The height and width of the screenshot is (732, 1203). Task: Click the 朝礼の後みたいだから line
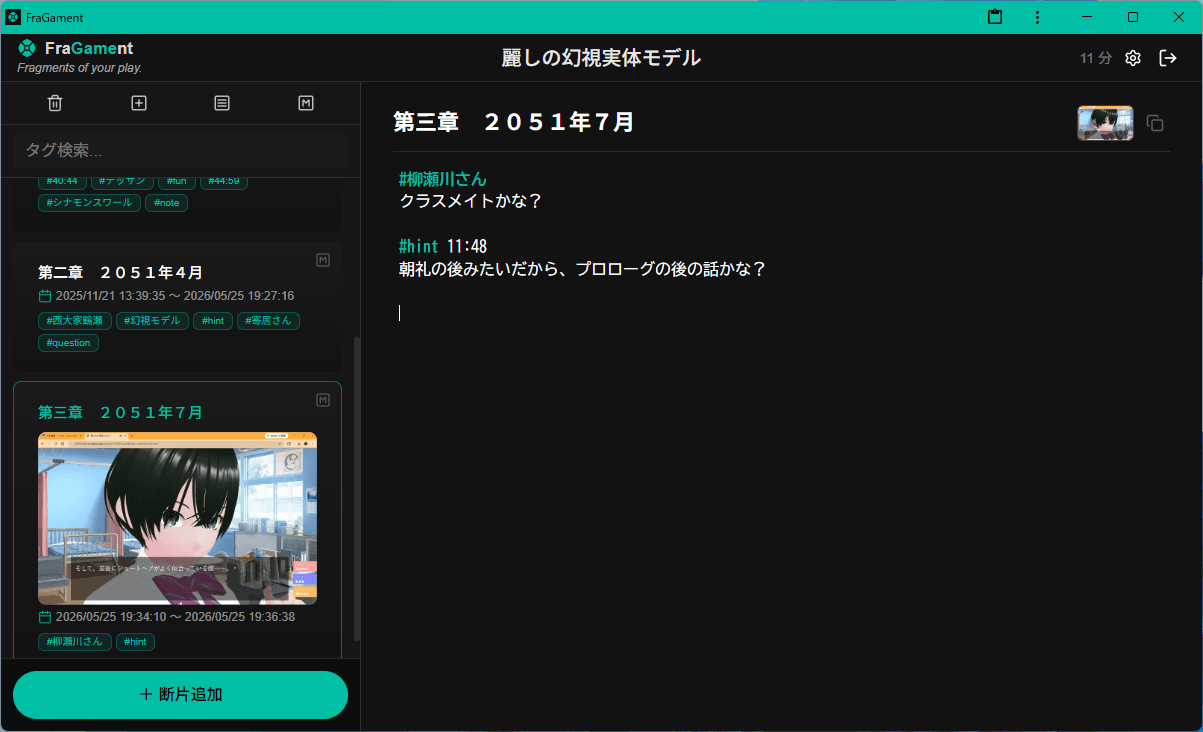[582, 269]
